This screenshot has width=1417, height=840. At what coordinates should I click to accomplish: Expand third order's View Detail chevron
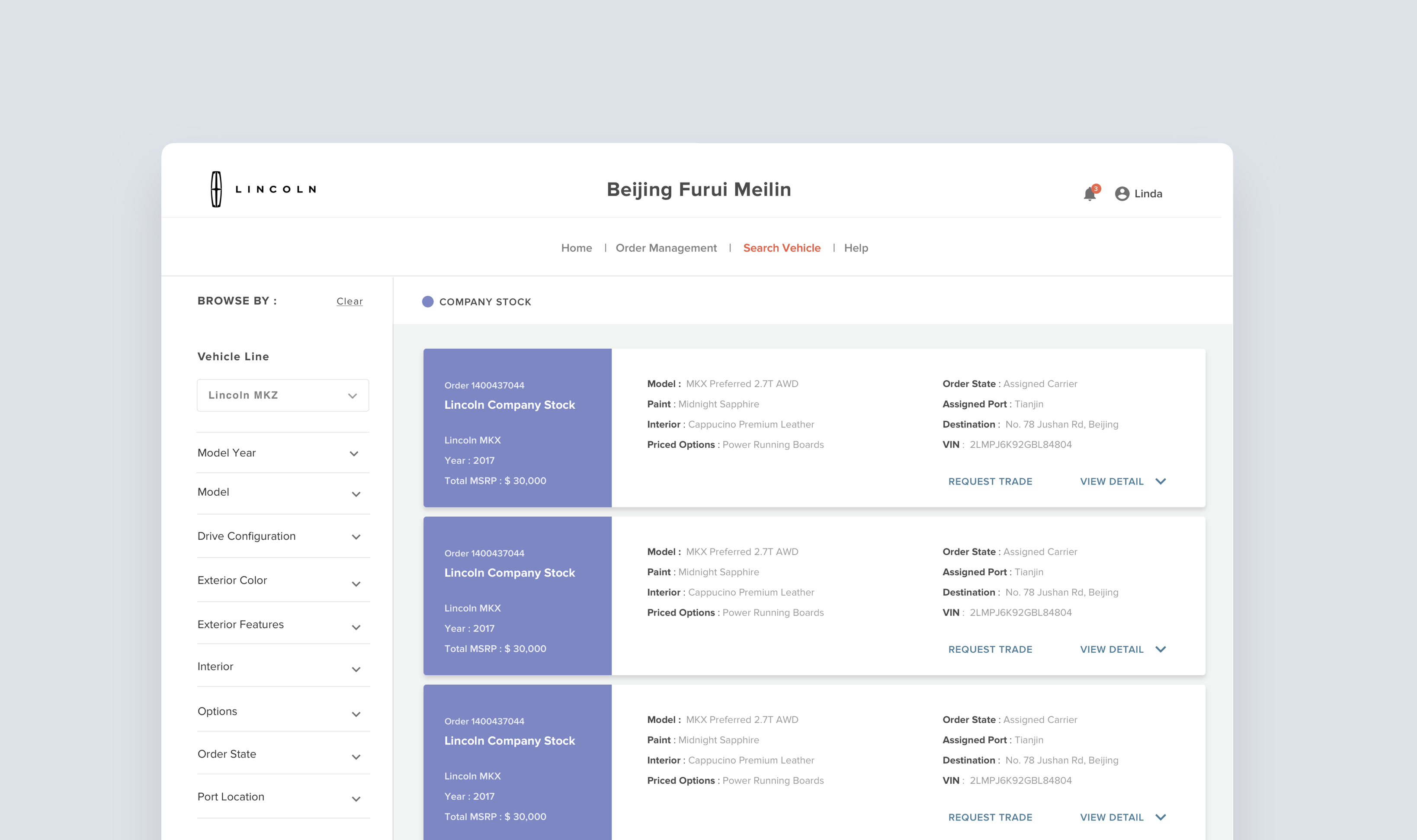[x=1161, y=817]
